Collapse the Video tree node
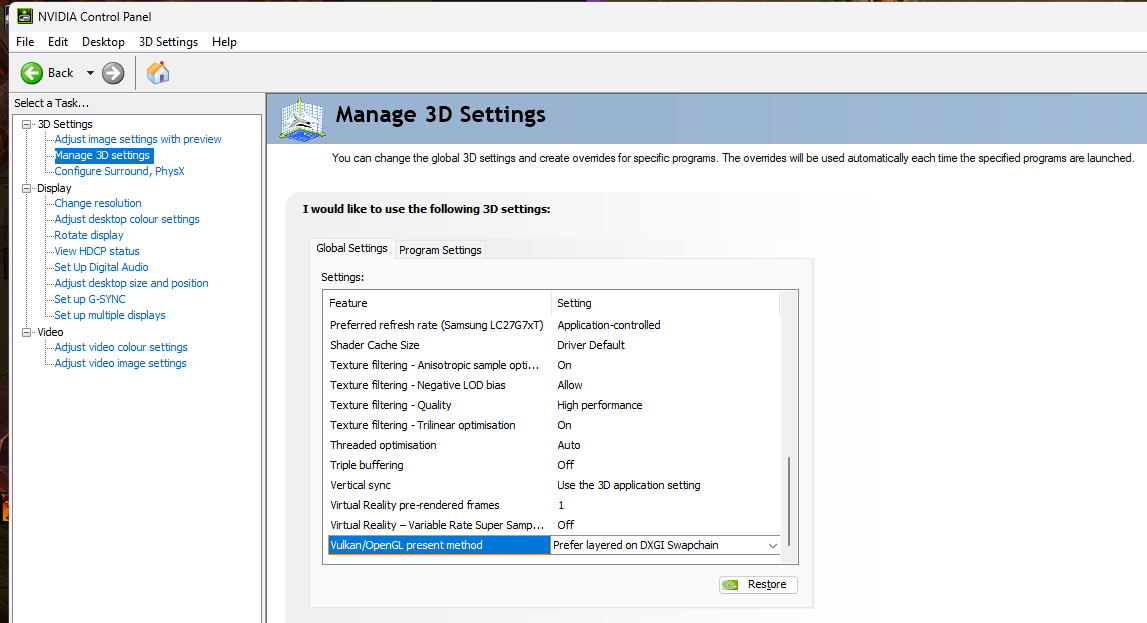 (26, 332)
